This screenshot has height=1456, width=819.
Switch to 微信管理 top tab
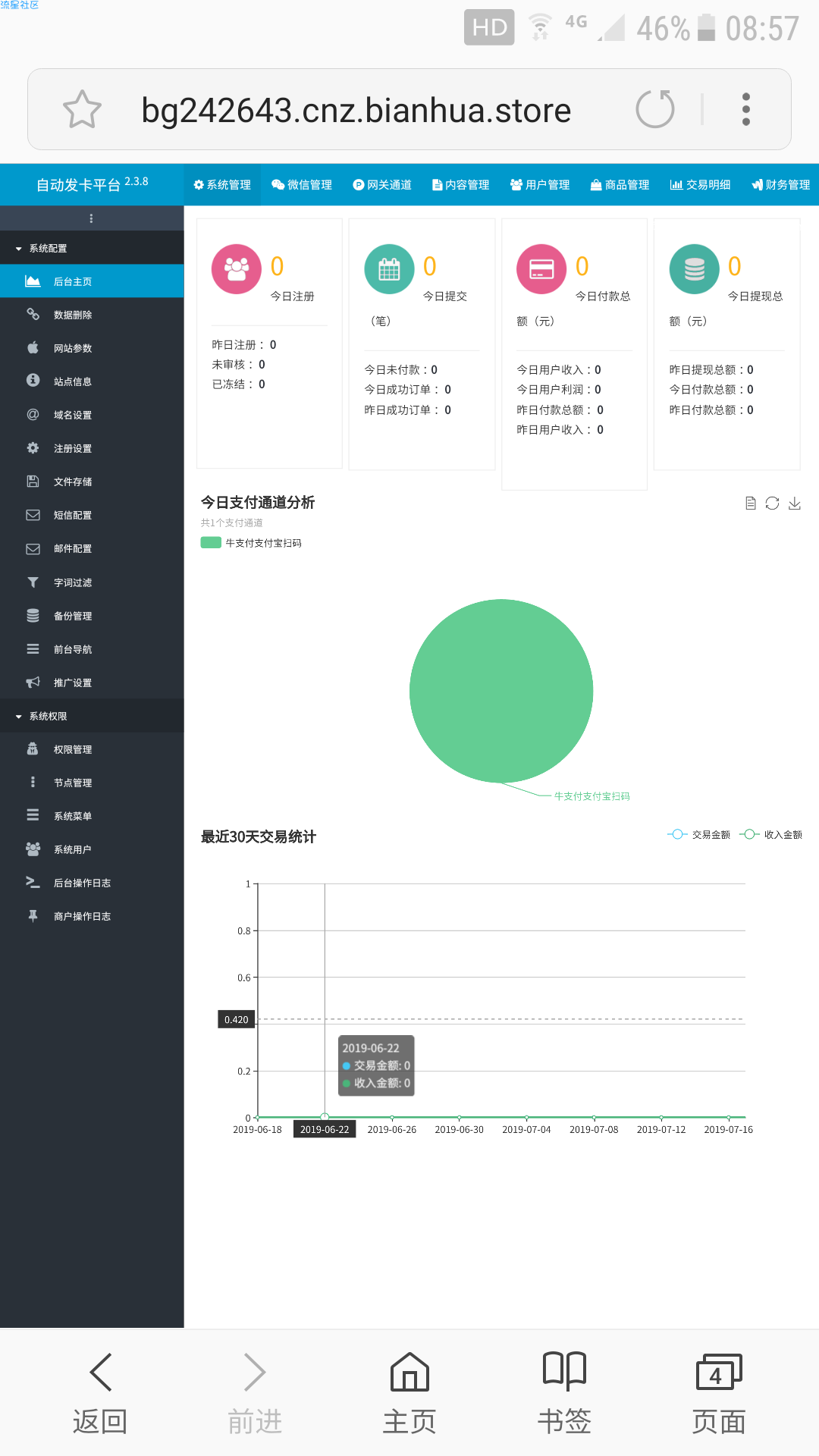point(302,184)
